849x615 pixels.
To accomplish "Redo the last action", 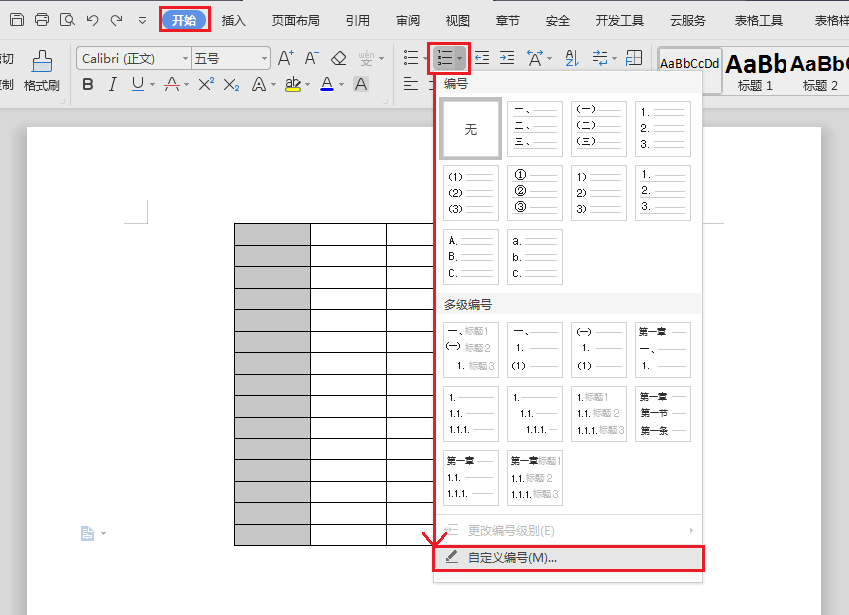I will click(x=116, y=21).
